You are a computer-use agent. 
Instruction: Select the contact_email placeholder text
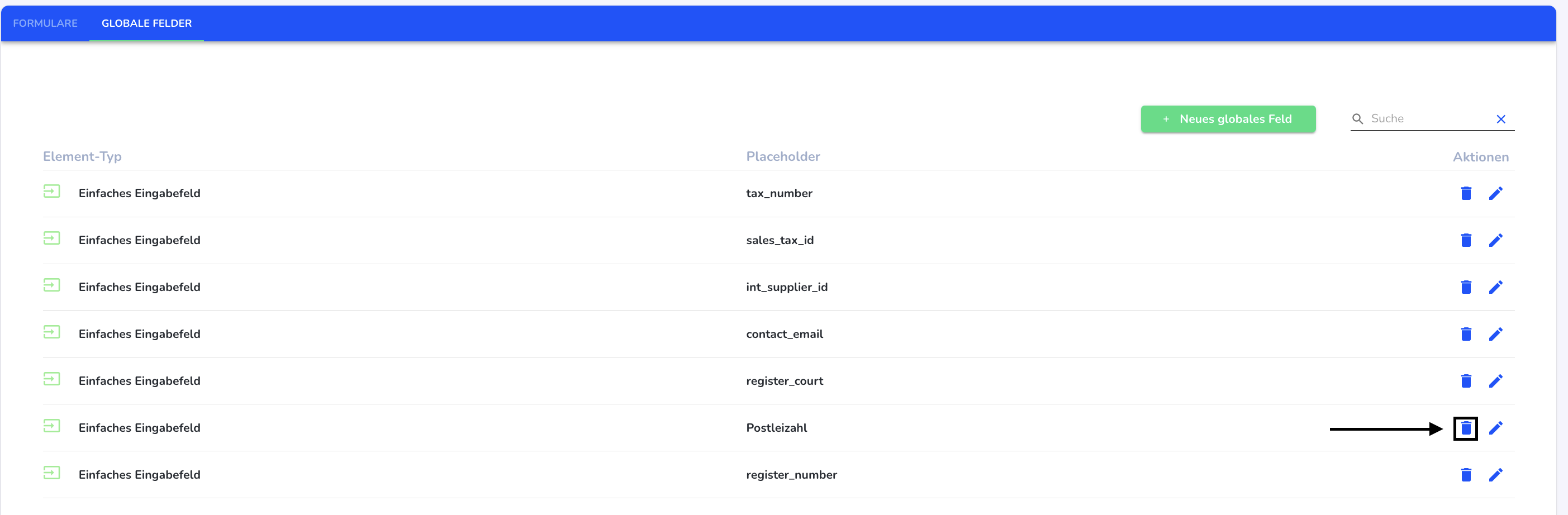point(784,334)
